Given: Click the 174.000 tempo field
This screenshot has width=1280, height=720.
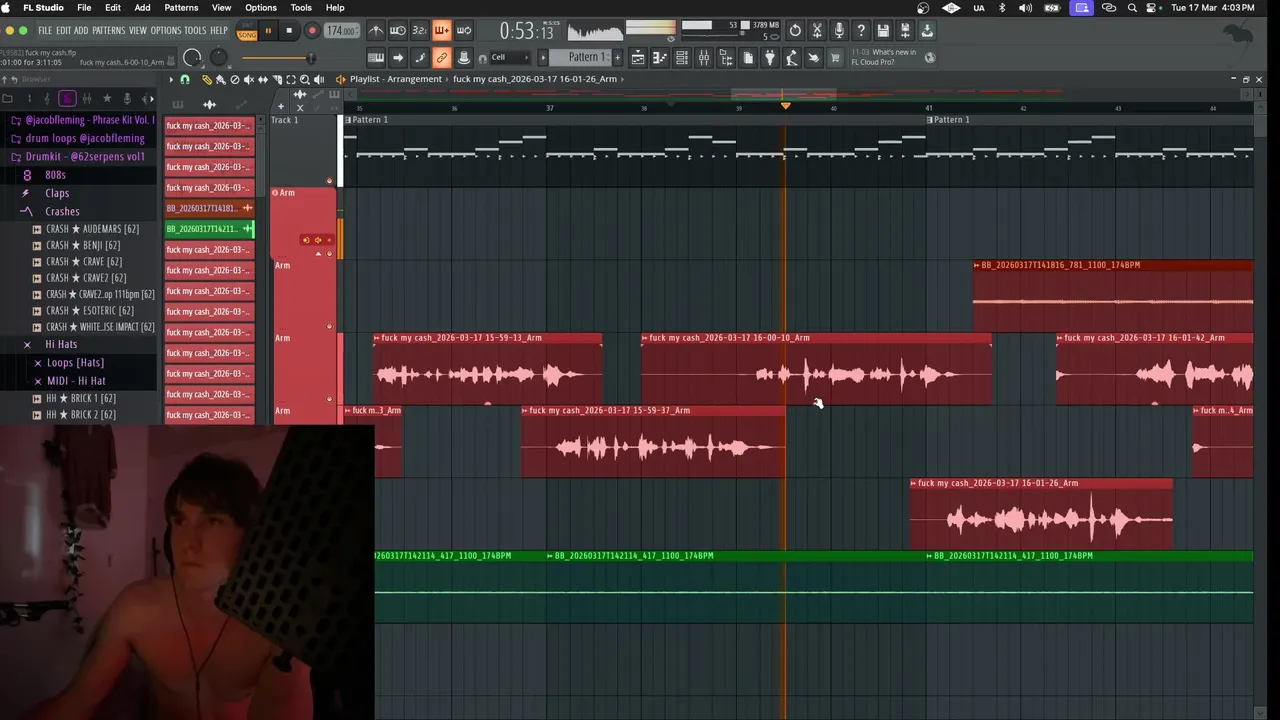Looking at the screenshot, I should coord(341,31).
